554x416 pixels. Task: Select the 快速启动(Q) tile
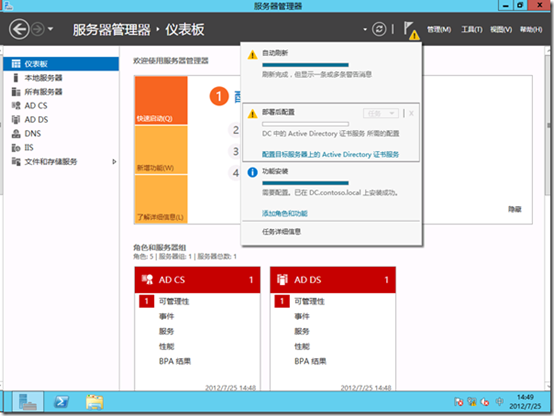pos(161,100)
